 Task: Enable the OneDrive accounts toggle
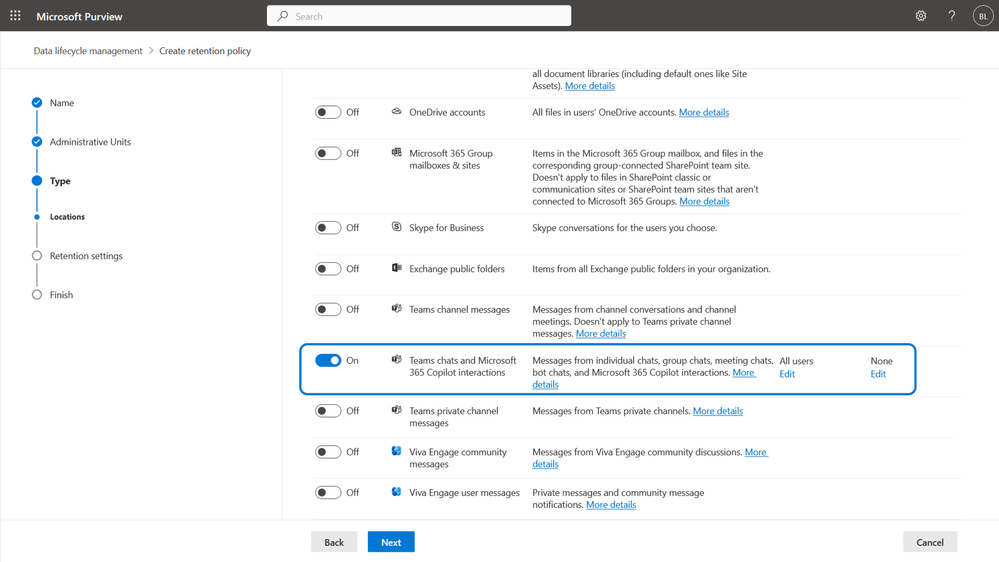tap(328, 112)
